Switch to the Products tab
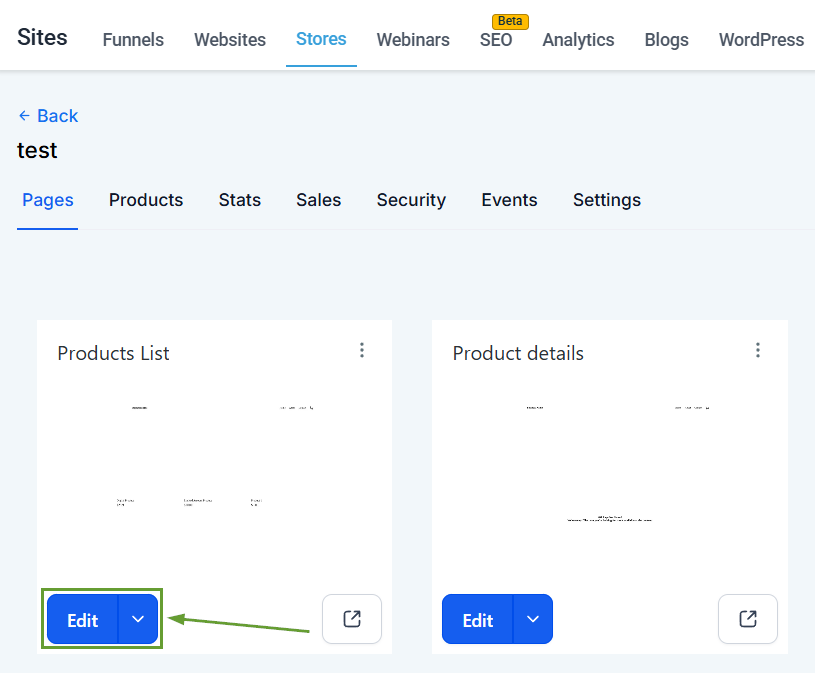Screen dimensions: 815x673 [x=146, y=200]
